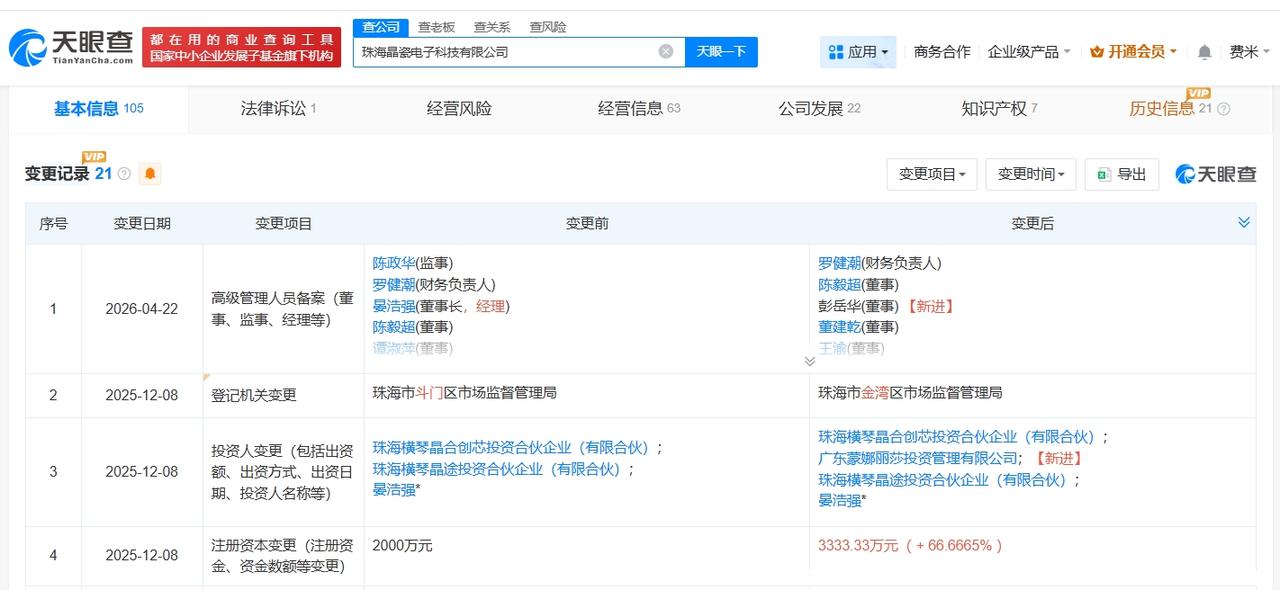Open notifications via the bell icon in header

pyautogui.click(x=1204, y=52)
